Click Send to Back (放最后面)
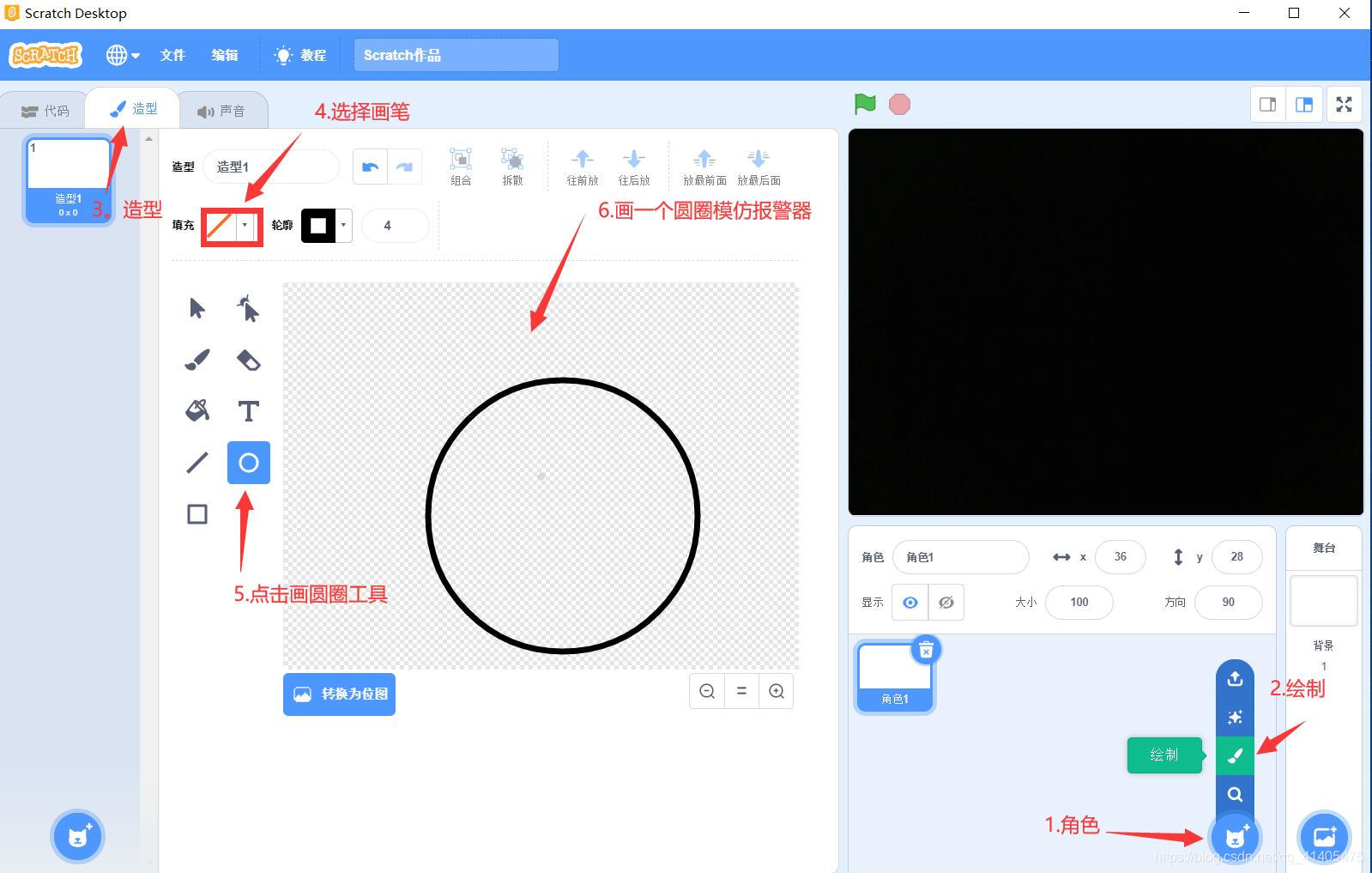Viewport: 1372px width, 873px height. 759,167
